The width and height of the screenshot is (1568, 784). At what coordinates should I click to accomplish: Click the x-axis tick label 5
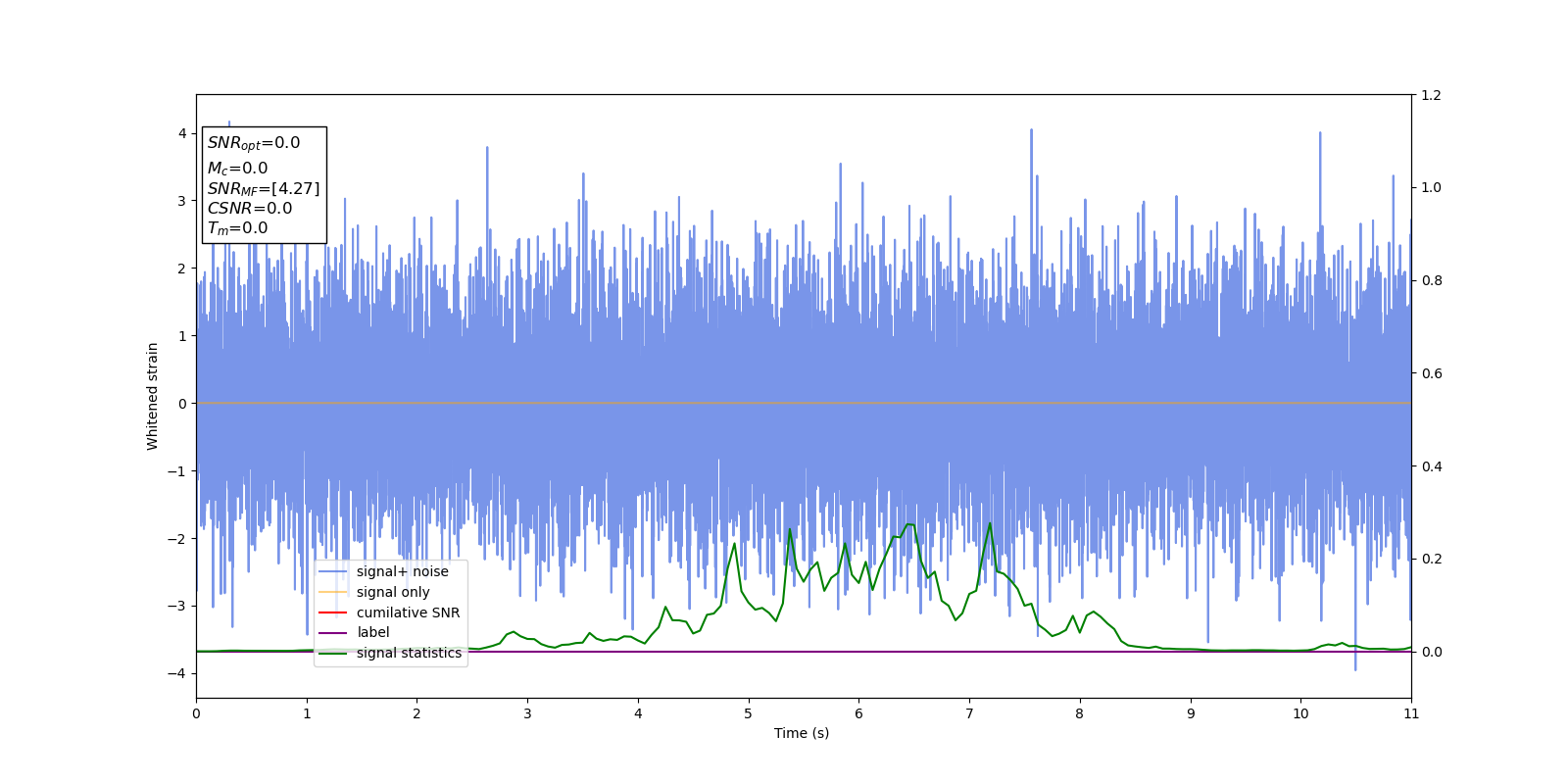coord(748,713)
